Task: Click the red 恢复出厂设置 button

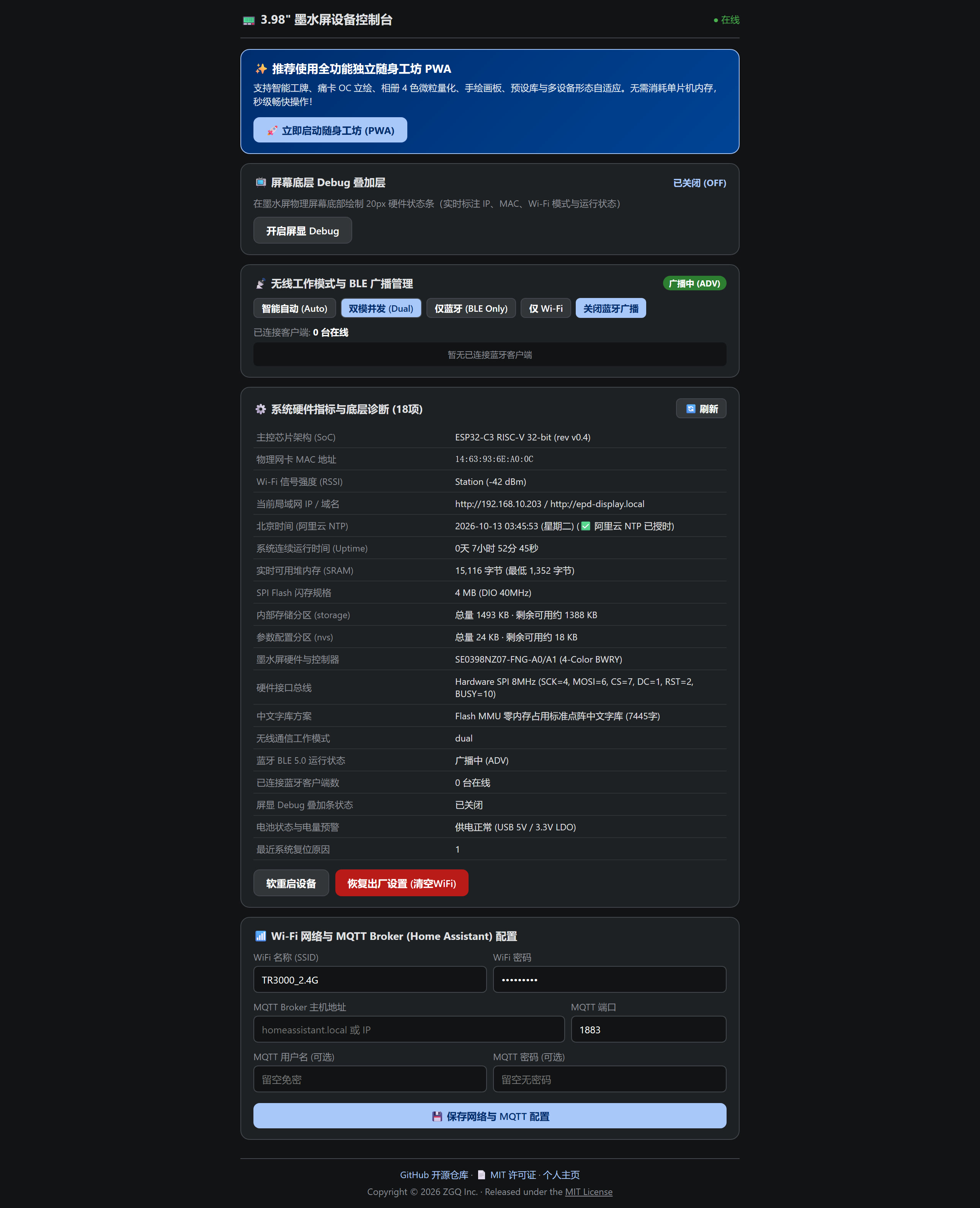Action: [x=401, y=883]
